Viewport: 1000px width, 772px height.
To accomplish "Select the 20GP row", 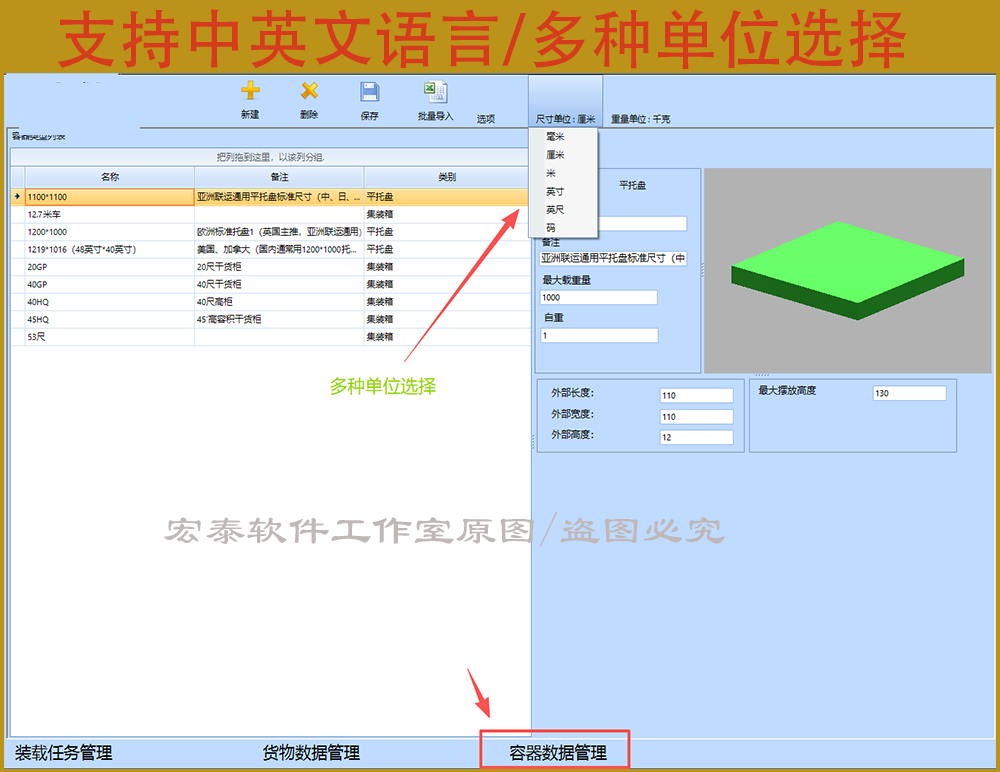I will (270, 267).
